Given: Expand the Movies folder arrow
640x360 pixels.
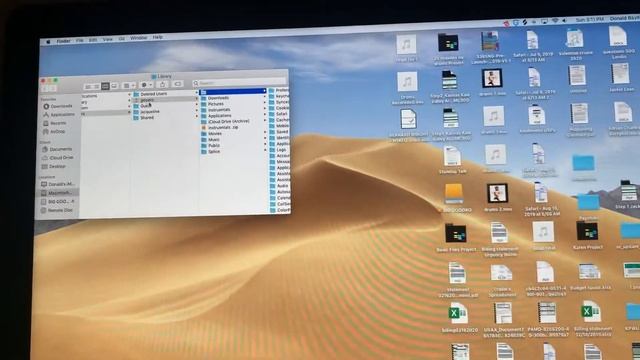Looking at the screenshot, I should (x=264, y=133).
